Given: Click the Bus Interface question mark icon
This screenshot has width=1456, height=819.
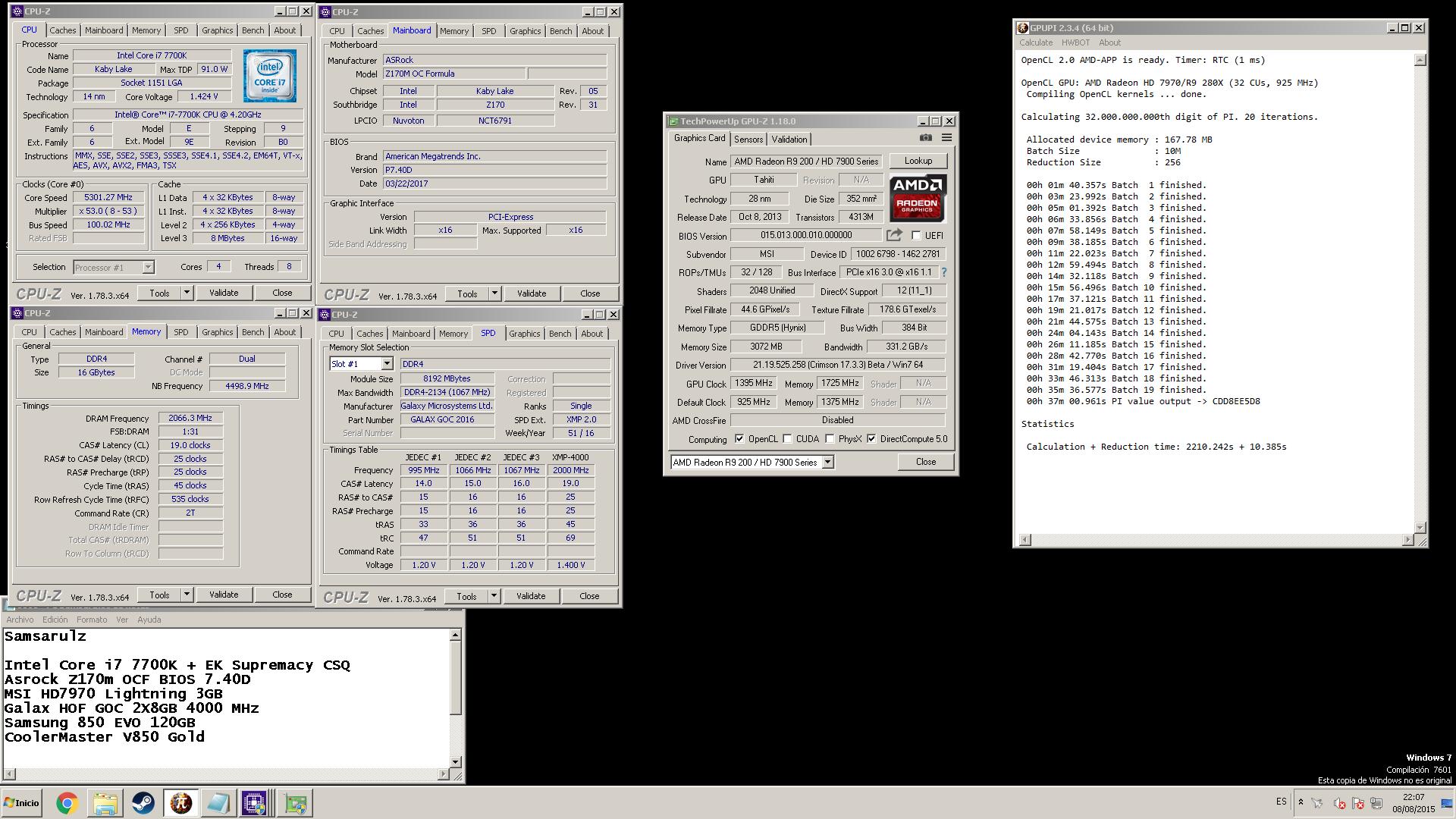Looking at the screenshot, I should (x=944, y=272).
